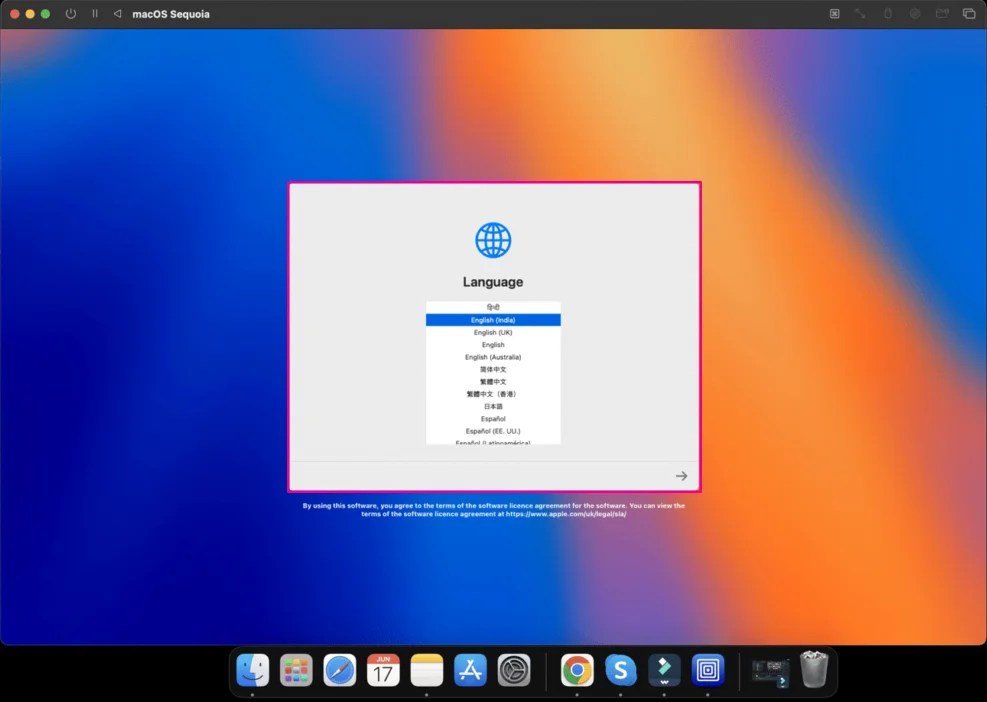Choose English (UK) from language list

[493, 332]
